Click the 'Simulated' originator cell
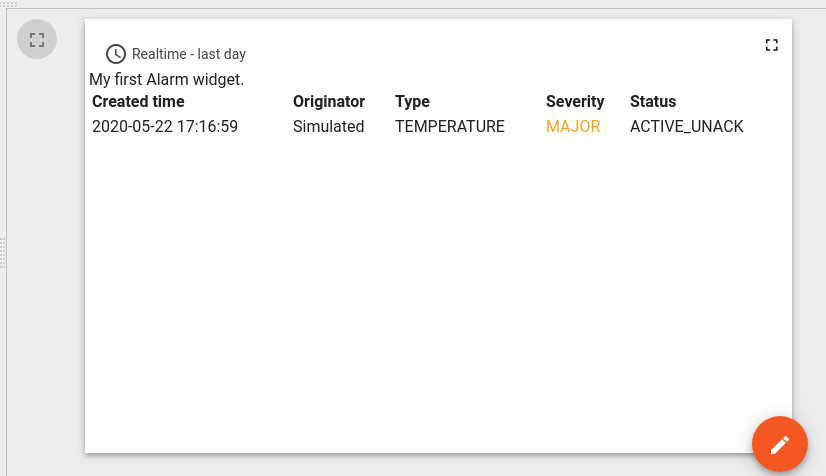The width and height of the screenshot is (826, 476). [328, 126]
